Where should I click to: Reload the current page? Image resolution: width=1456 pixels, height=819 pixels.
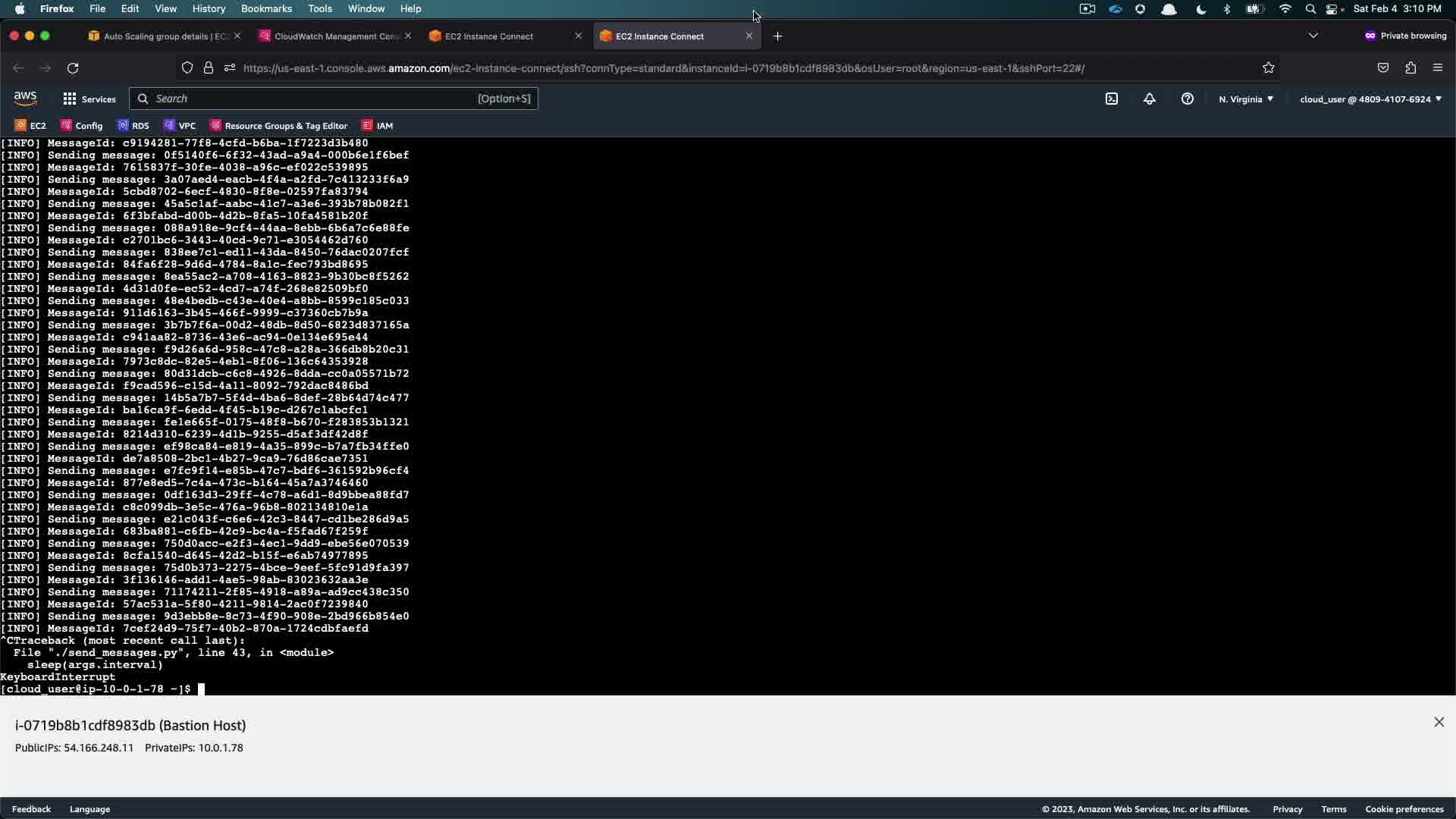tap(73, 68)
